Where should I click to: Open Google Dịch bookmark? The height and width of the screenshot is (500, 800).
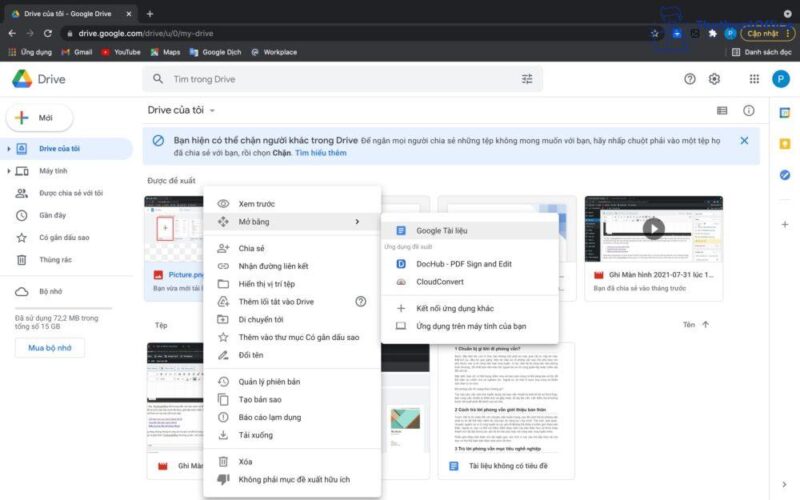tap(215, 52)
